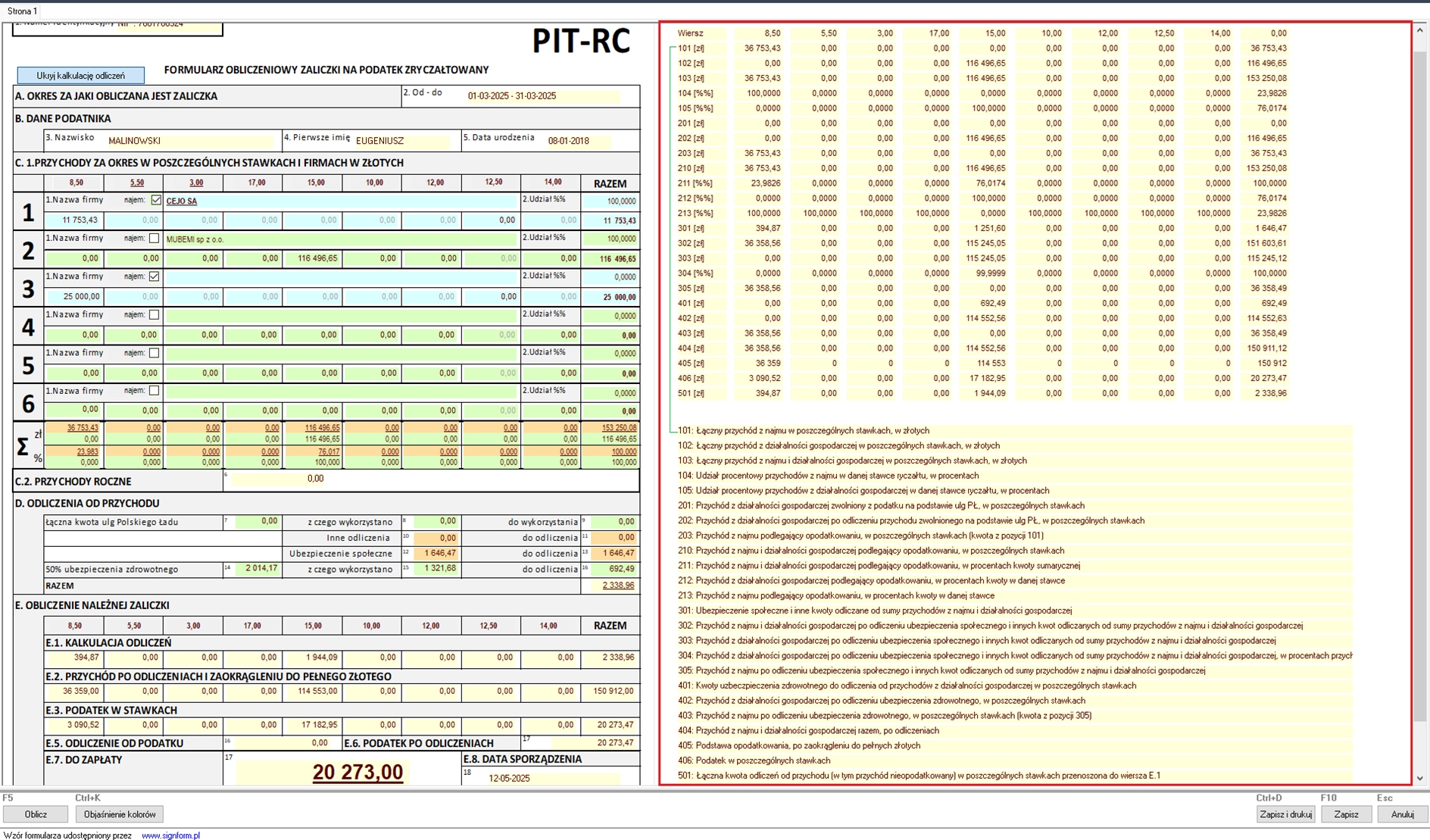Viewport: 1430px width, 840px height.
Task: Toggle the najem checkbox in row 3
Action: tap(155, 276)
